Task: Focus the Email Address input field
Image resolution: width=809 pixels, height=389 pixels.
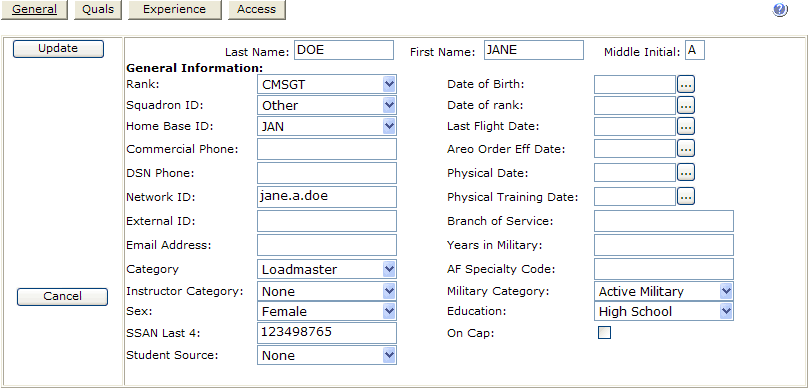Action: (x=327, y=245)
